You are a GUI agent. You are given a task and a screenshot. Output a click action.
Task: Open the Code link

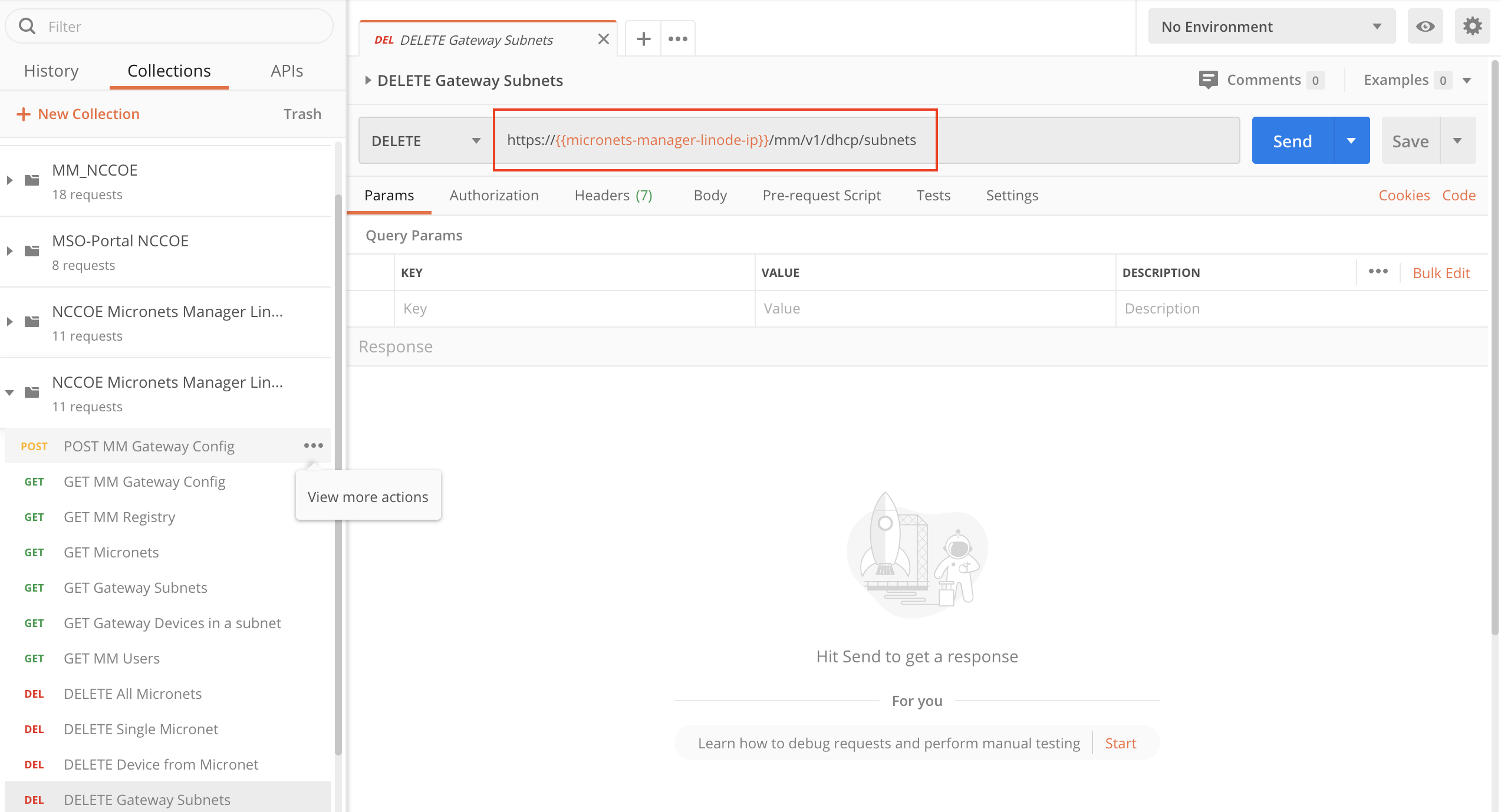click(x=1459, y=195)
